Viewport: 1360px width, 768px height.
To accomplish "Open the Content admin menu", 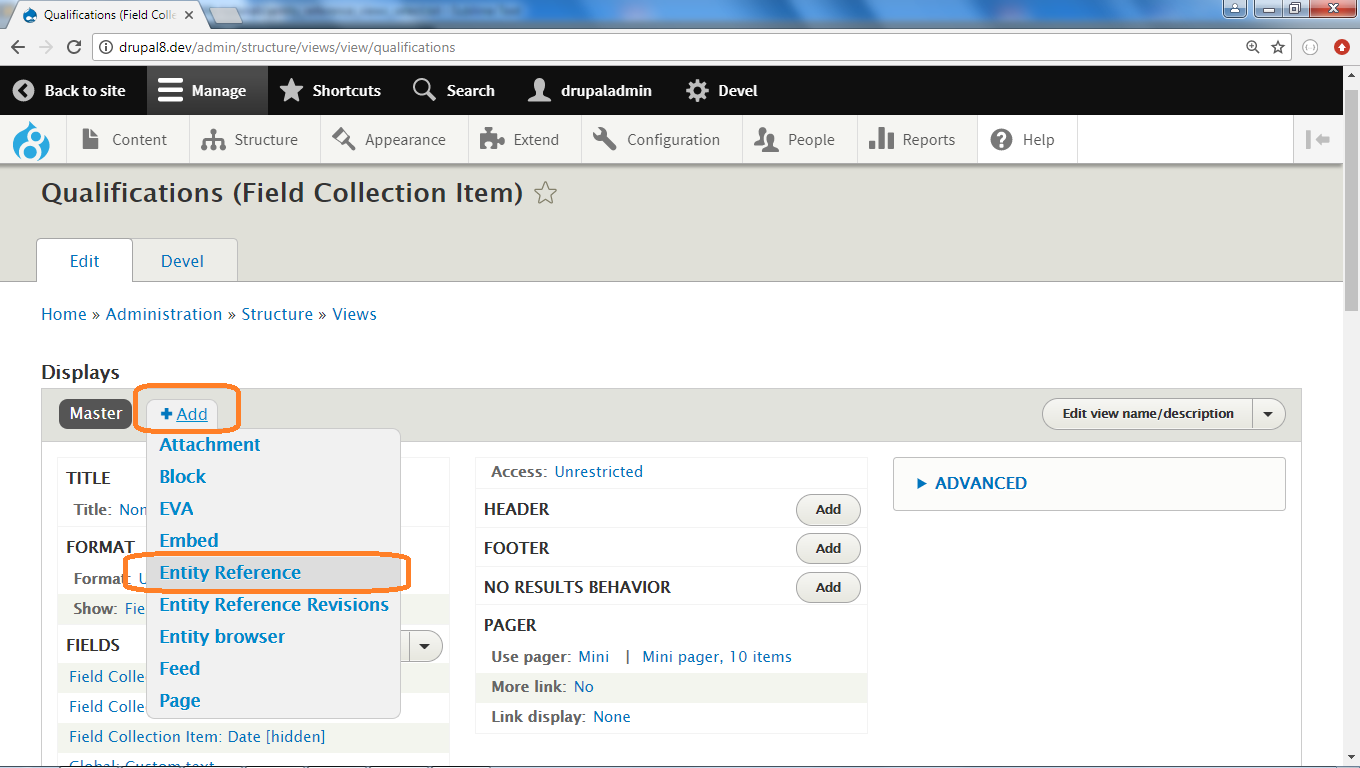I will pyautogui.click(x=127, y=140).
